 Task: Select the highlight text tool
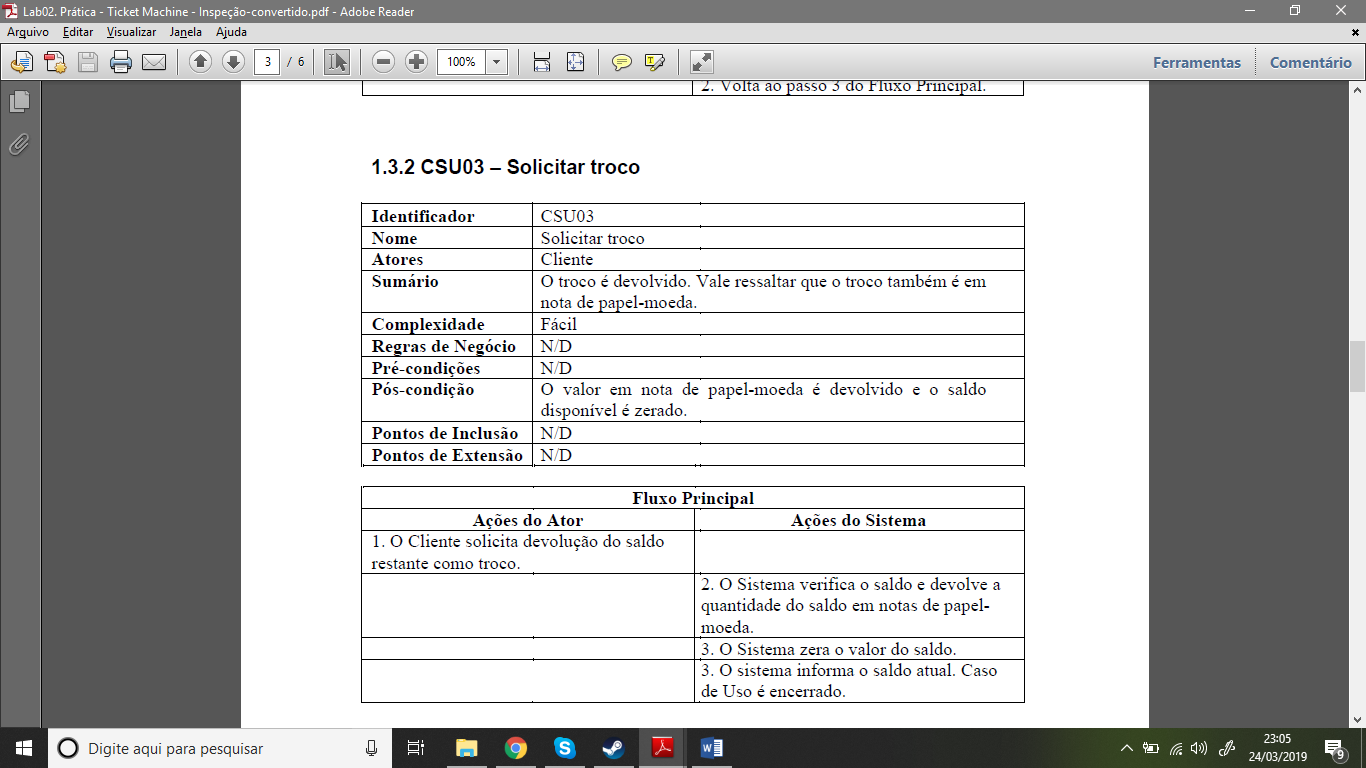click(655, 62)
